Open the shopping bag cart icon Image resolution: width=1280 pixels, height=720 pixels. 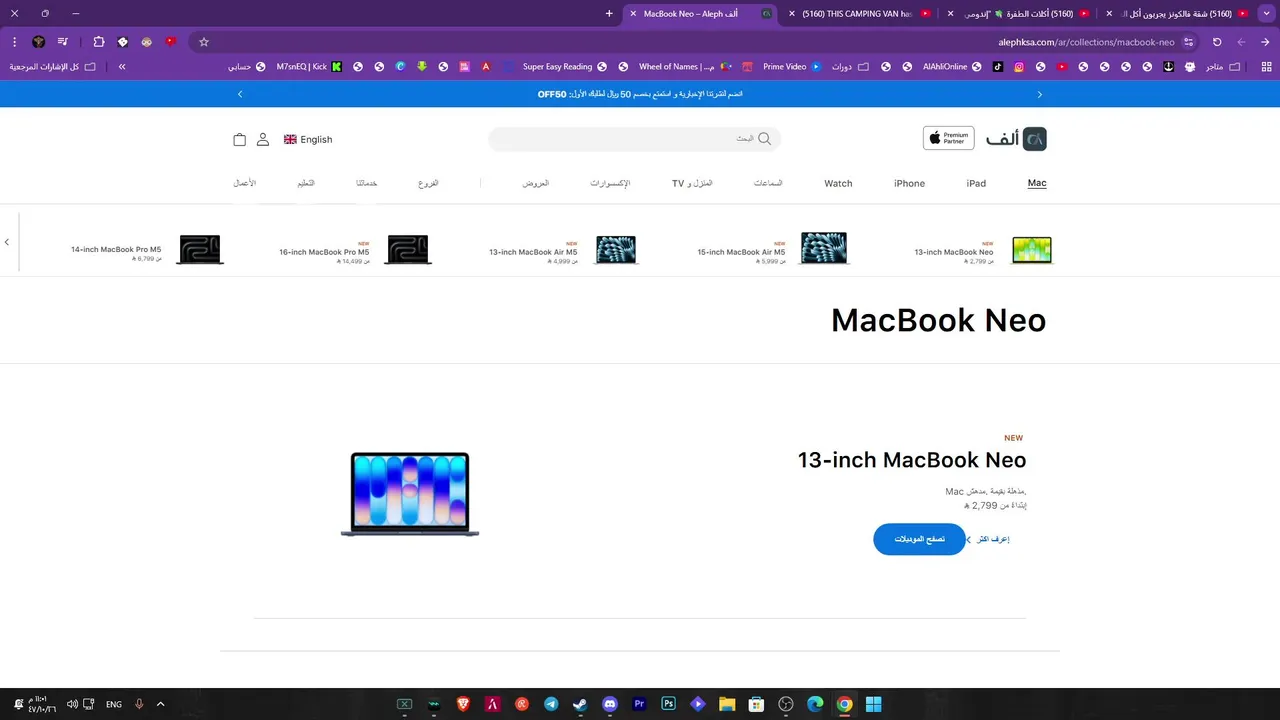click(x=239, y=140)
